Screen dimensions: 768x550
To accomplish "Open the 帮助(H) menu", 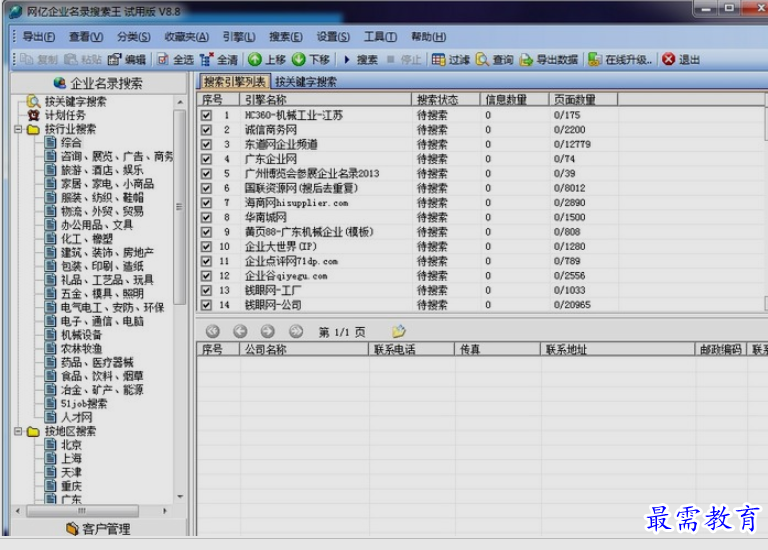I will [429, 37].
